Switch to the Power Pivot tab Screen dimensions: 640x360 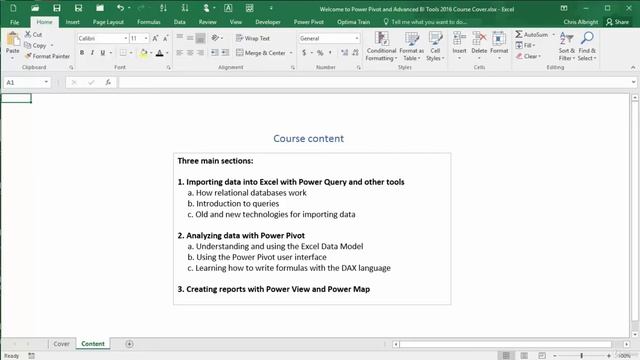tap(309, 22)
